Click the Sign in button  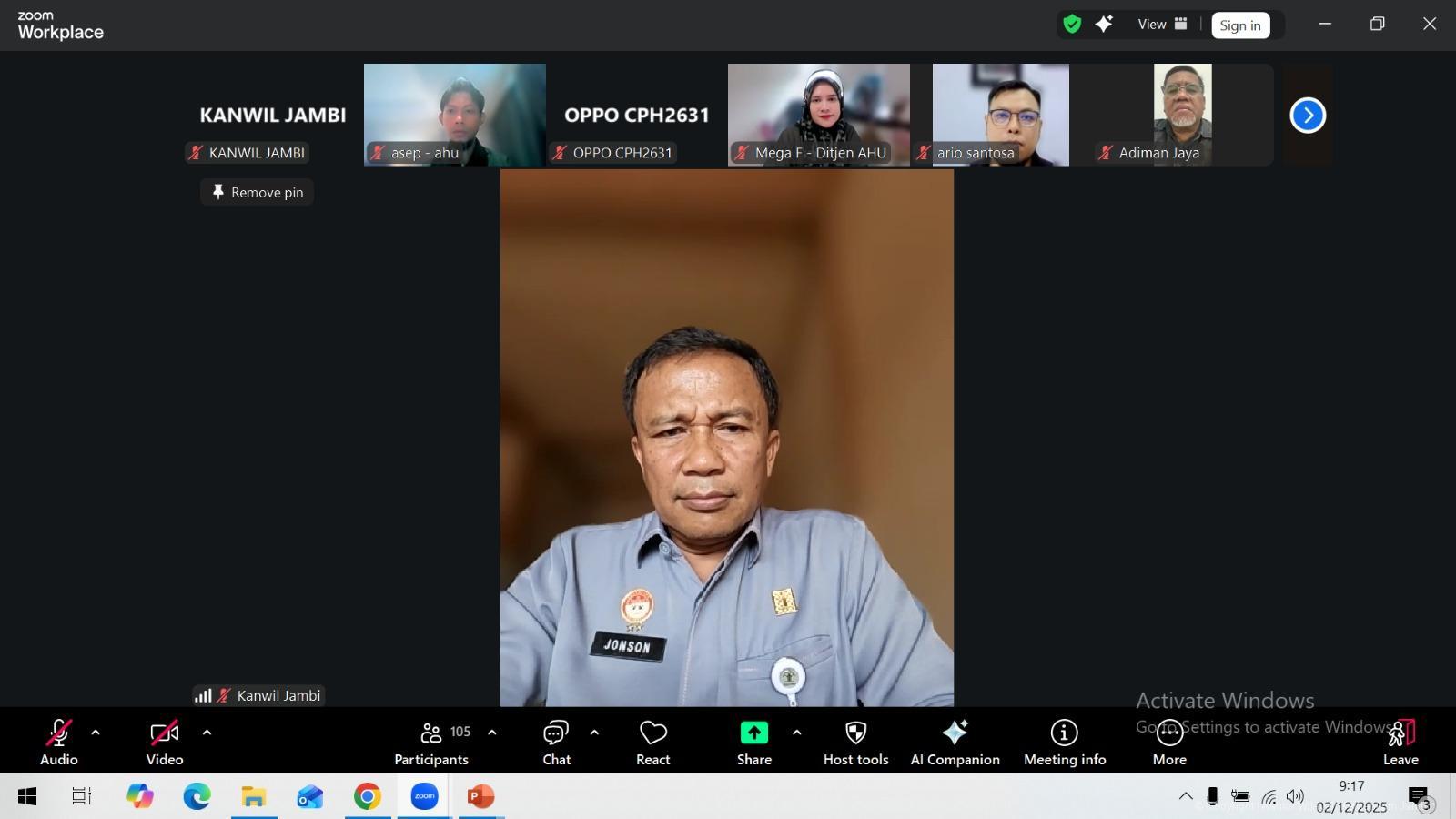tap(1240, 25)
